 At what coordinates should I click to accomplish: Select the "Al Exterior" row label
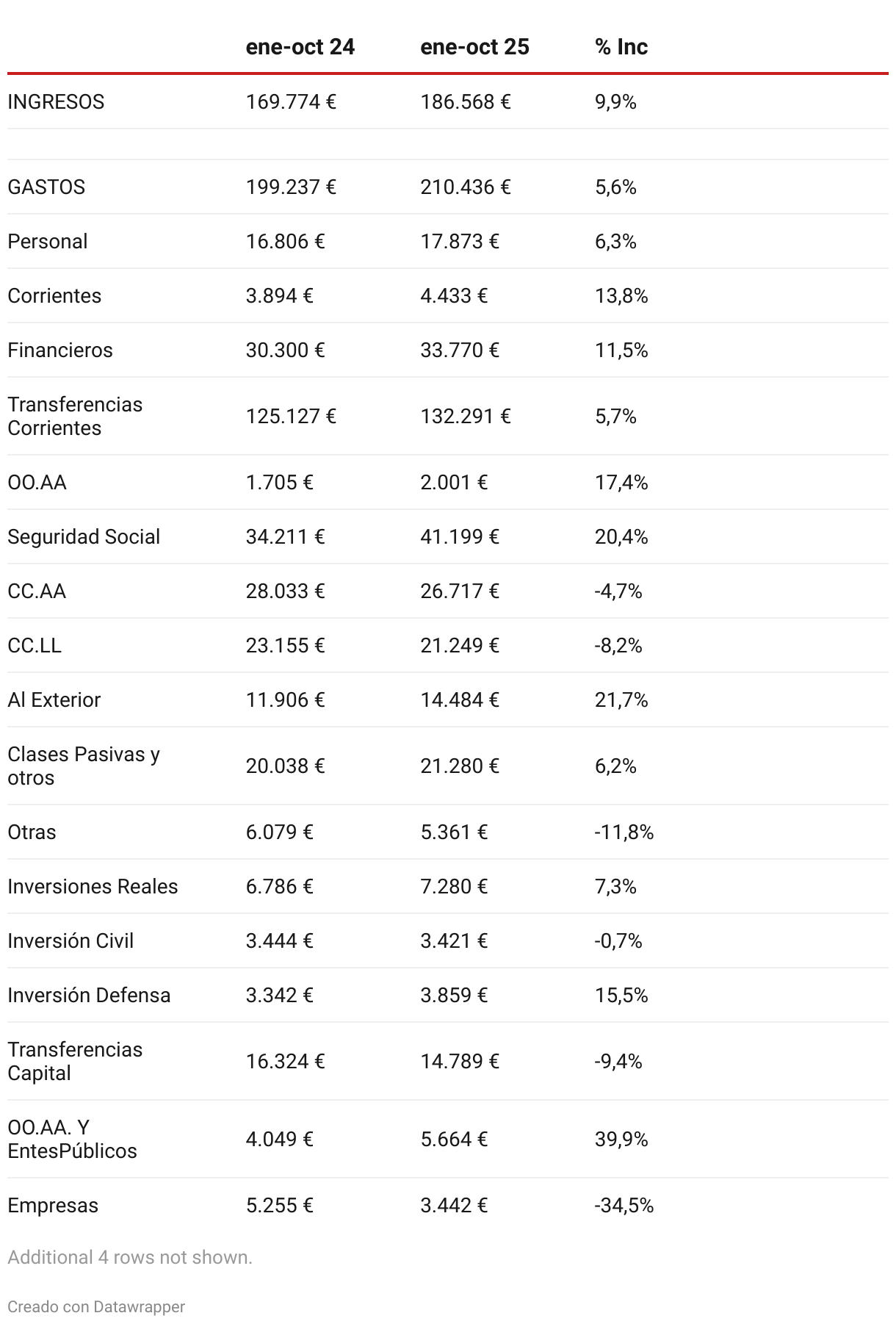pos(54,699)
